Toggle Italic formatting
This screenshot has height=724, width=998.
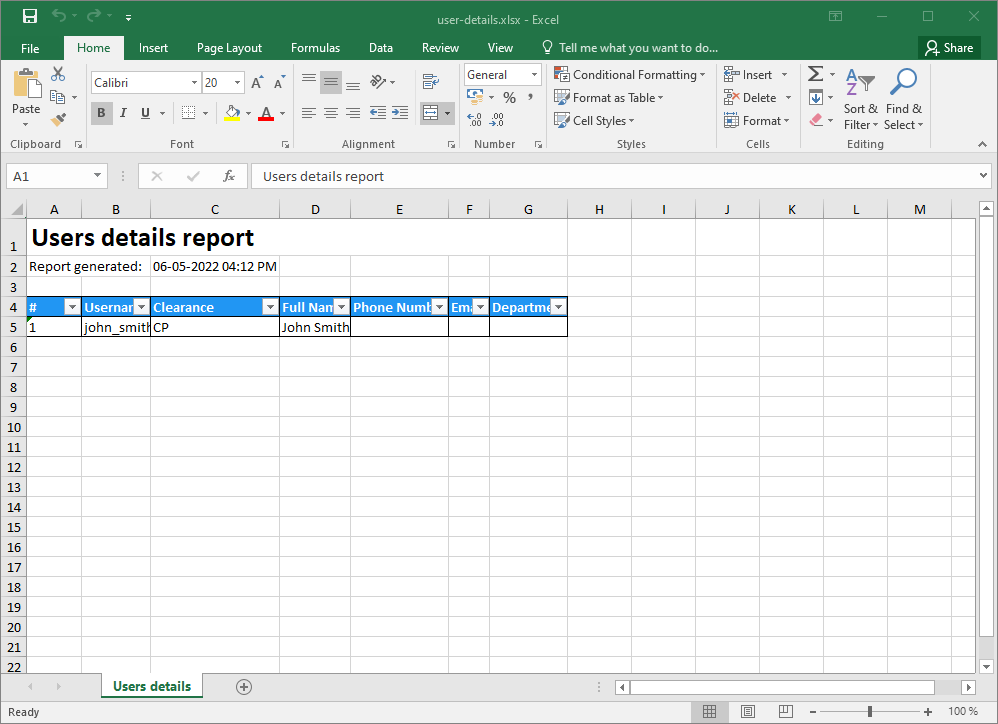click(x=123, y=113)
